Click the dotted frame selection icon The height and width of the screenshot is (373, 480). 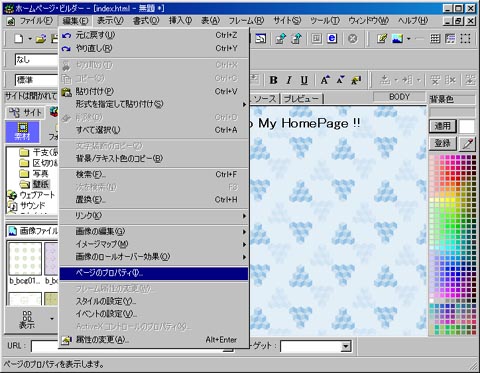click(x=465, y=39)
